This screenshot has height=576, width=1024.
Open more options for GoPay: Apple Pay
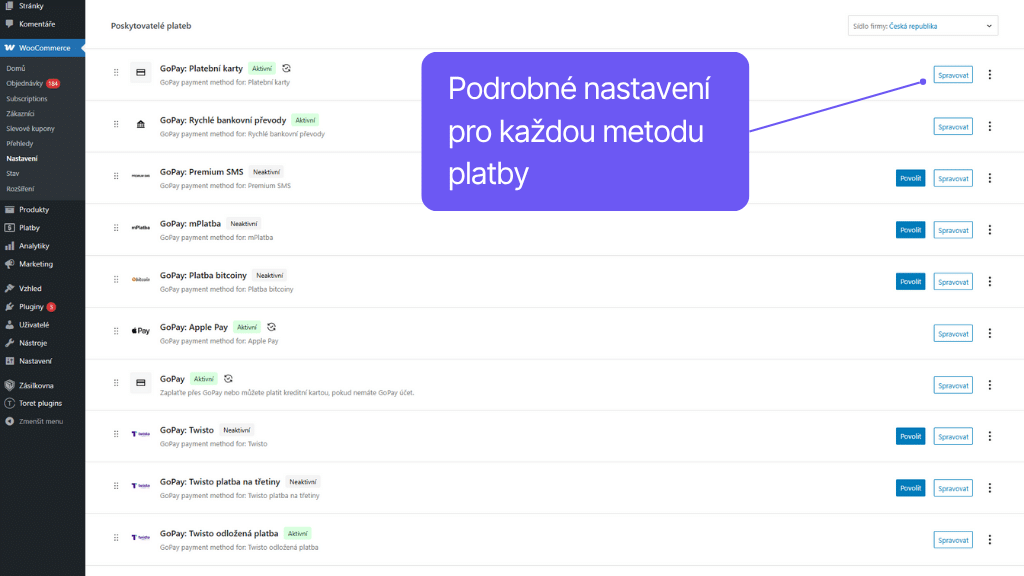990,333
